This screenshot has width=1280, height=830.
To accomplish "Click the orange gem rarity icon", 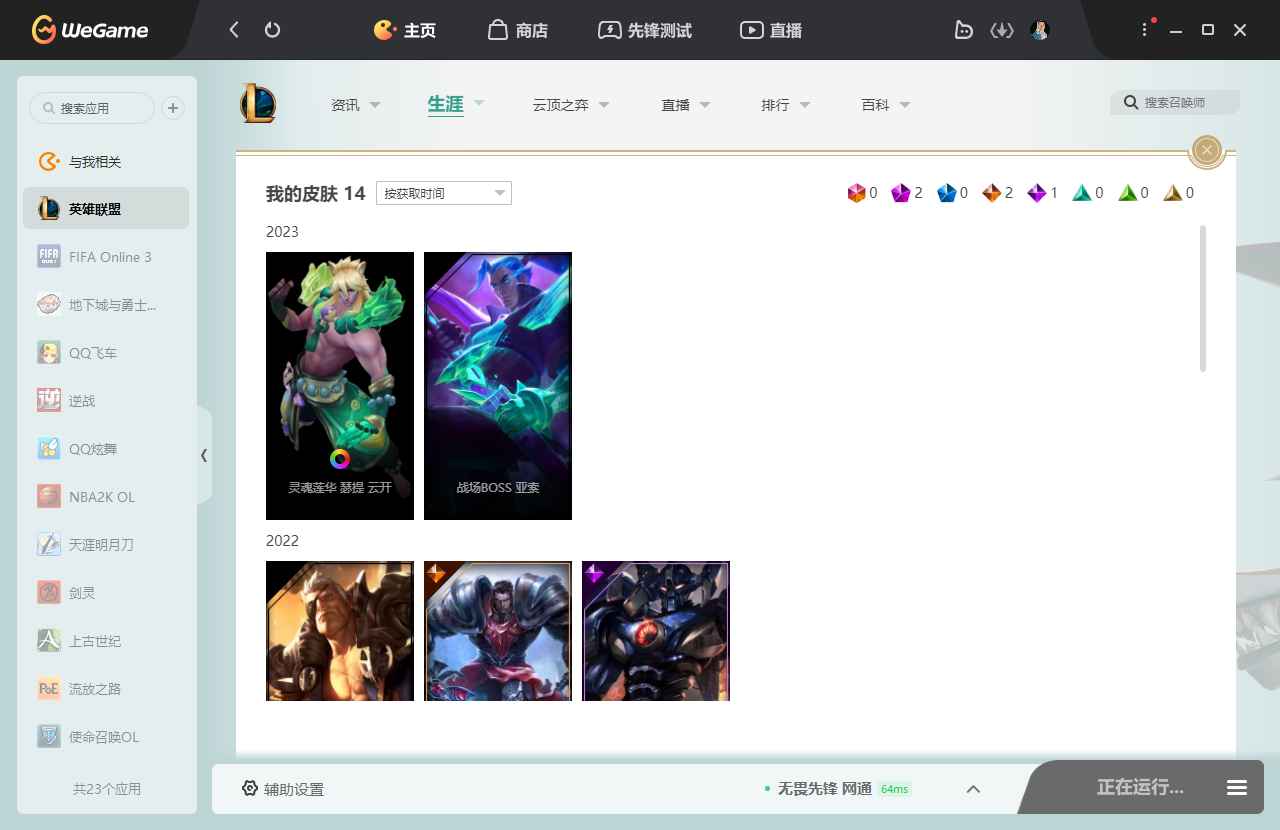I will [991, 193].
